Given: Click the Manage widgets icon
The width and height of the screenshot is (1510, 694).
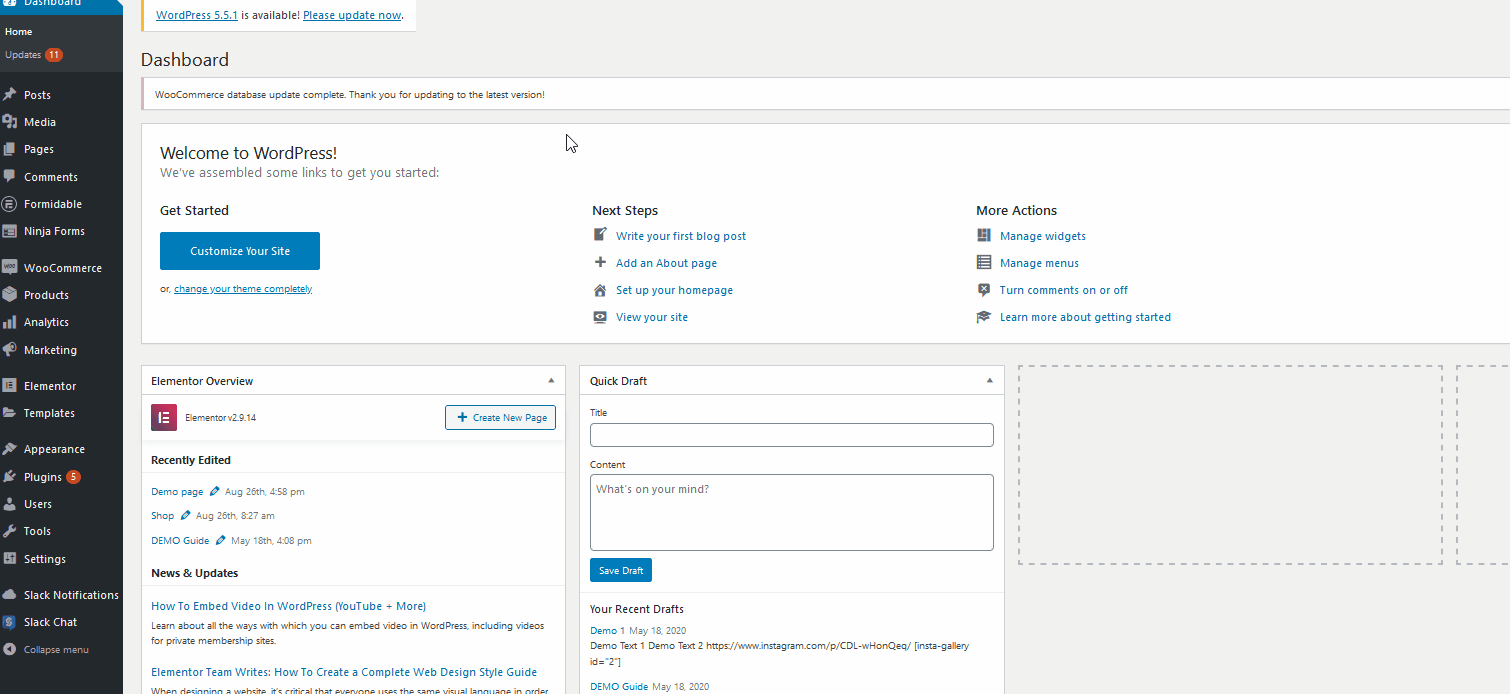Looking at the screenshot, I should point(983,235).
